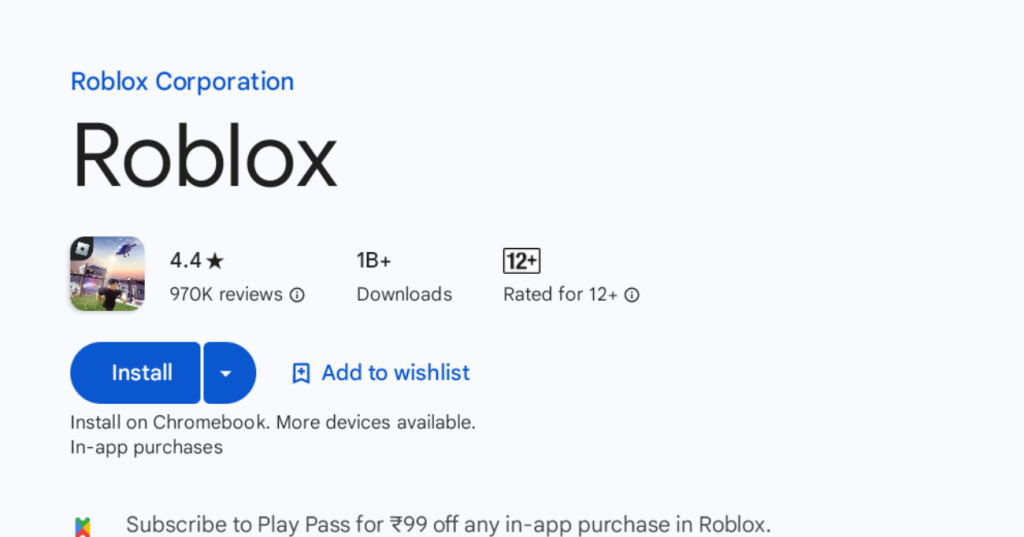Click the 1B+ downloads count

click(373, 261)
